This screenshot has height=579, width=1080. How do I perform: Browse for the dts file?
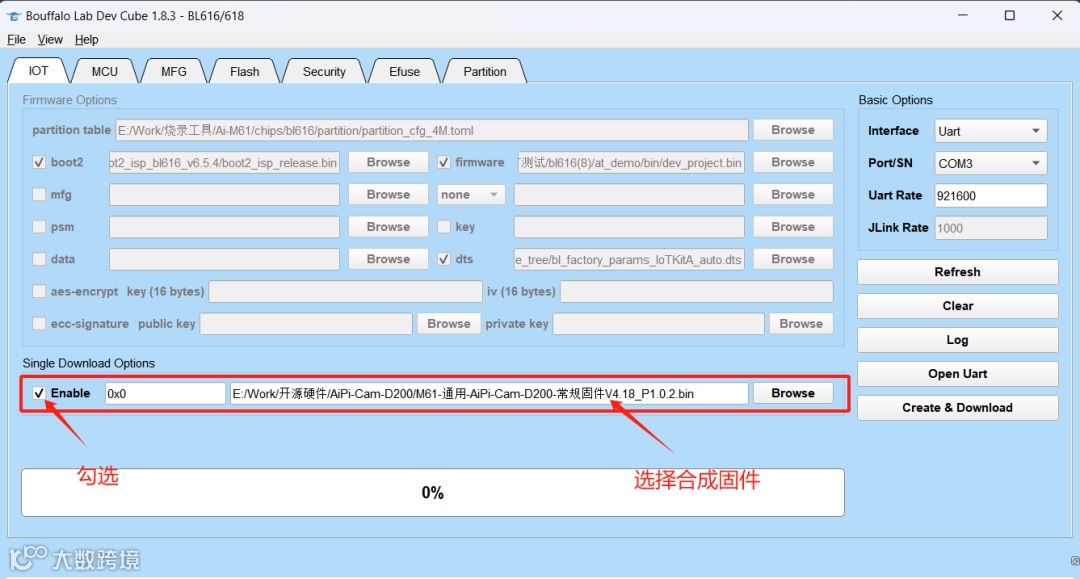pos(793,259)
